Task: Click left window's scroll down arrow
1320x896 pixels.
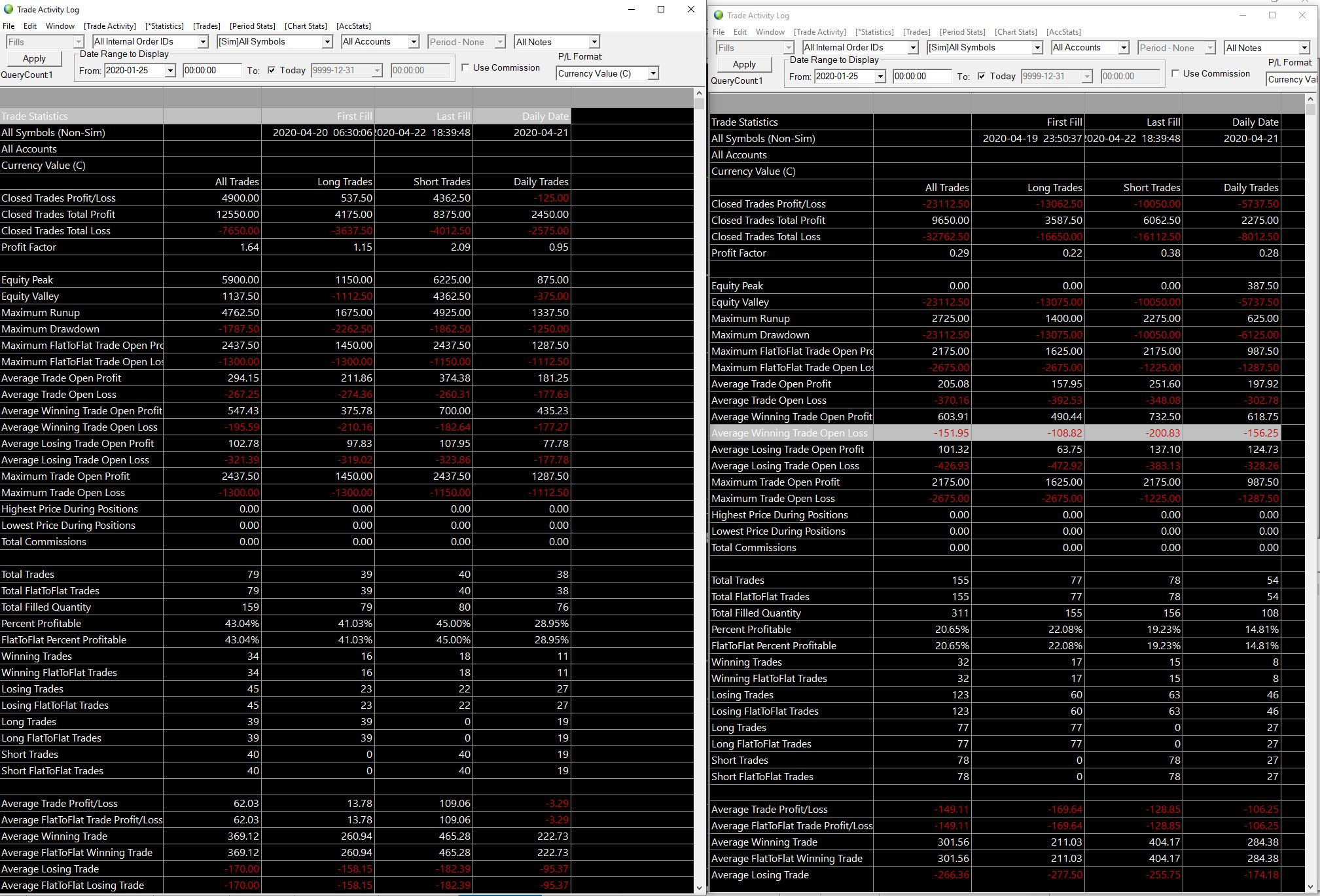Action: (699, 887)
